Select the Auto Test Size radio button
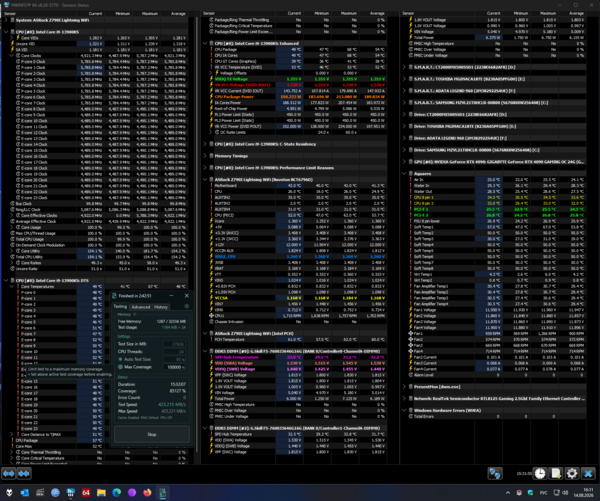The image size is (600, 501). pyautogui.click(x=121, y=359)
